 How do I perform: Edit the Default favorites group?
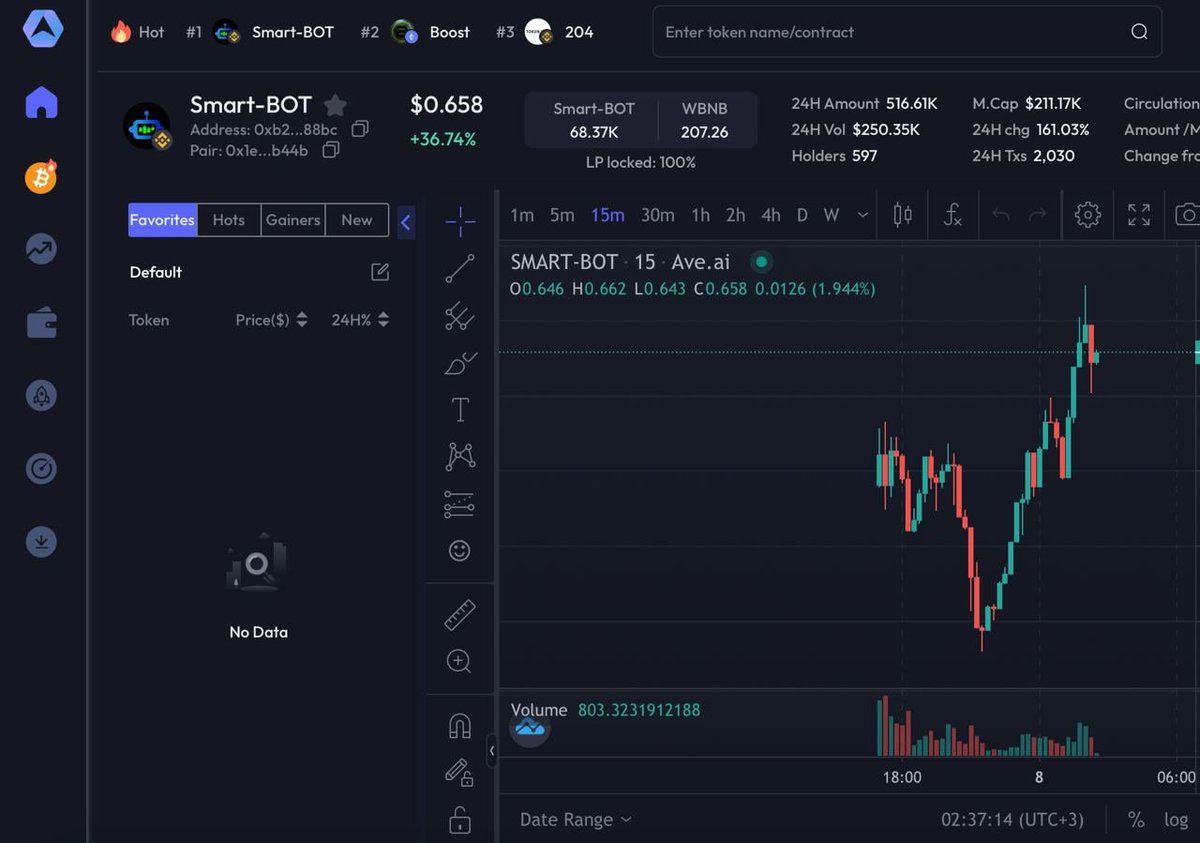coord(380,272)
